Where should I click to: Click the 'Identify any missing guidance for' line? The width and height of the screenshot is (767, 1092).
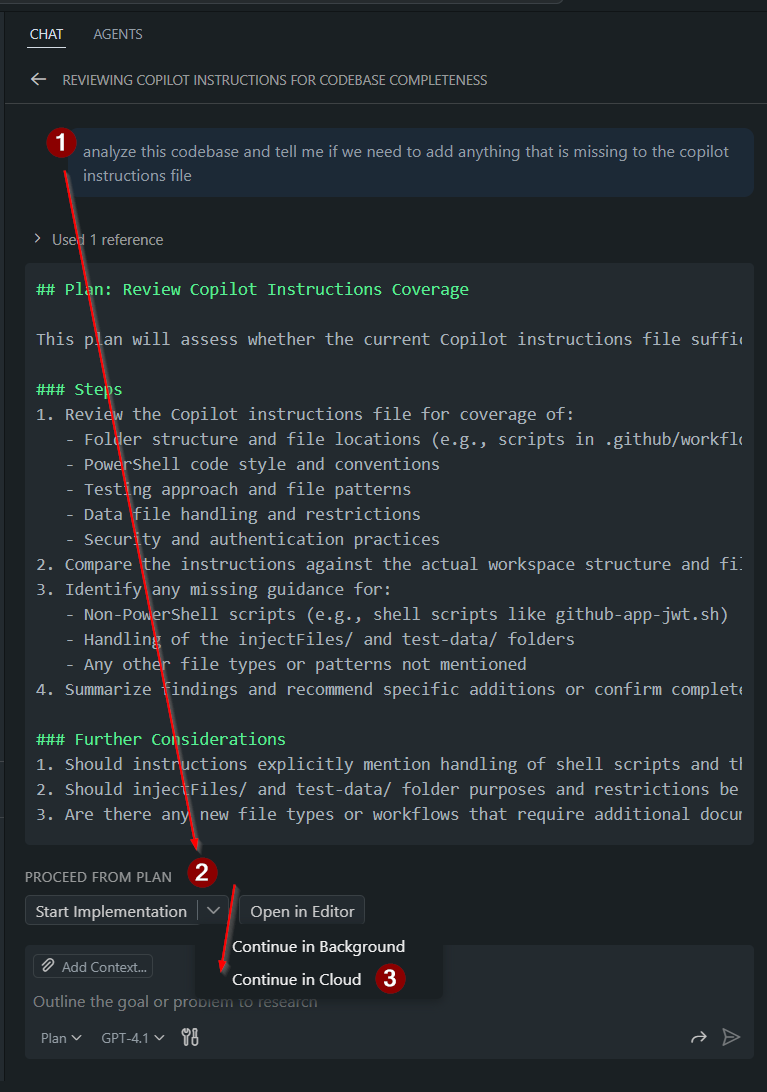pos(214,589)
